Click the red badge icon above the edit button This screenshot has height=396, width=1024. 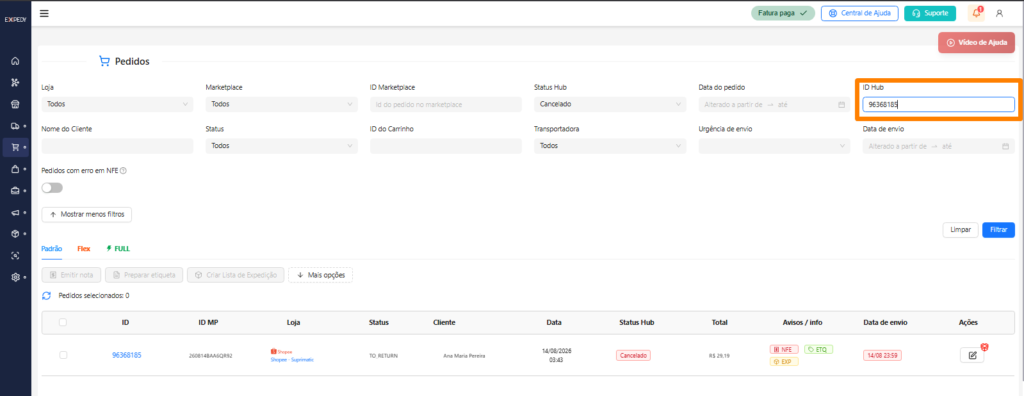tap(984, 347)
